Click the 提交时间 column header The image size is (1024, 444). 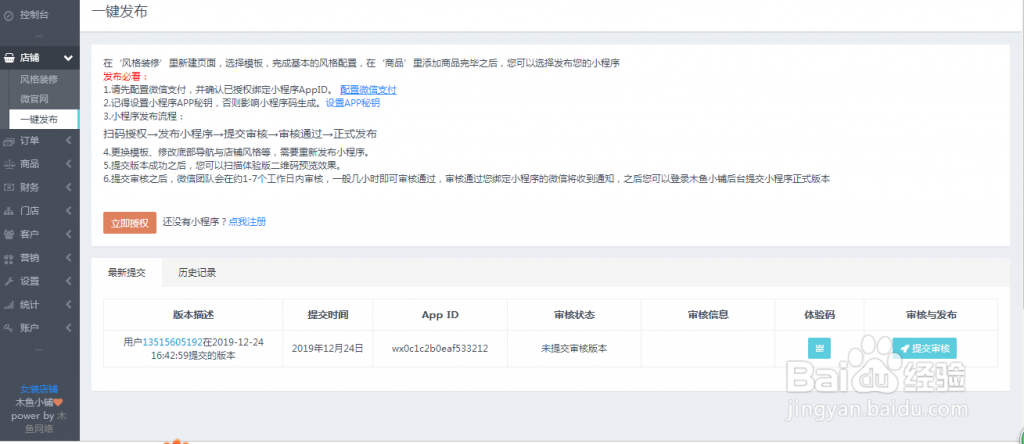(x=328, y=315)
